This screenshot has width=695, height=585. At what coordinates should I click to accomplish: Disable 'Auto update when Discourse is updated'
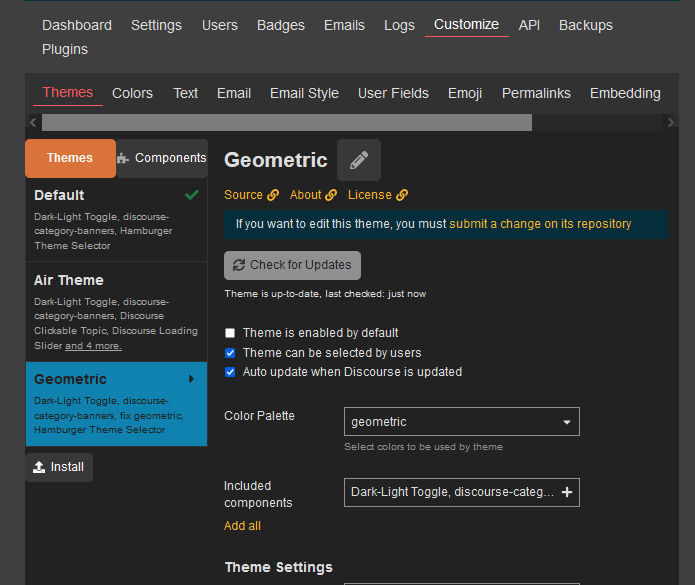click(230, 372)
